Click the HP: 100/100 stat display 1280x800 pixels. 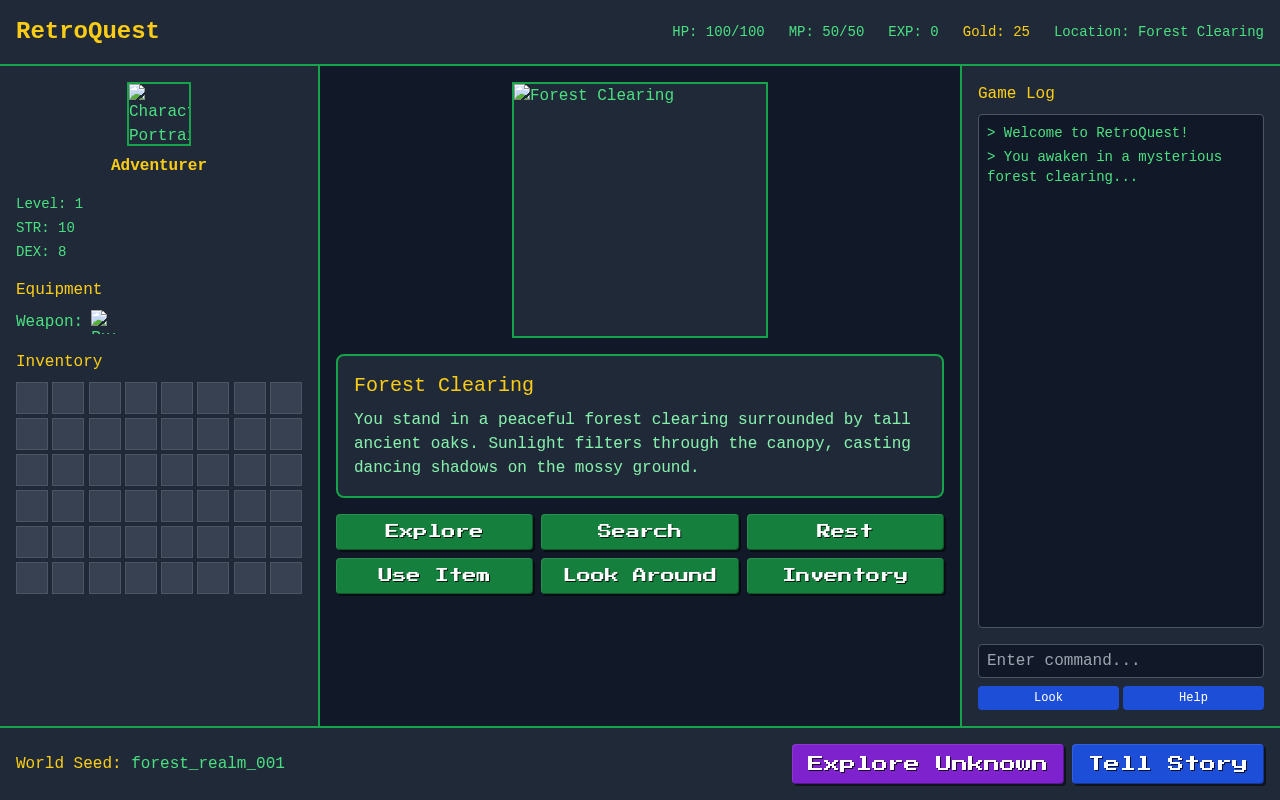tap(717, 31)
